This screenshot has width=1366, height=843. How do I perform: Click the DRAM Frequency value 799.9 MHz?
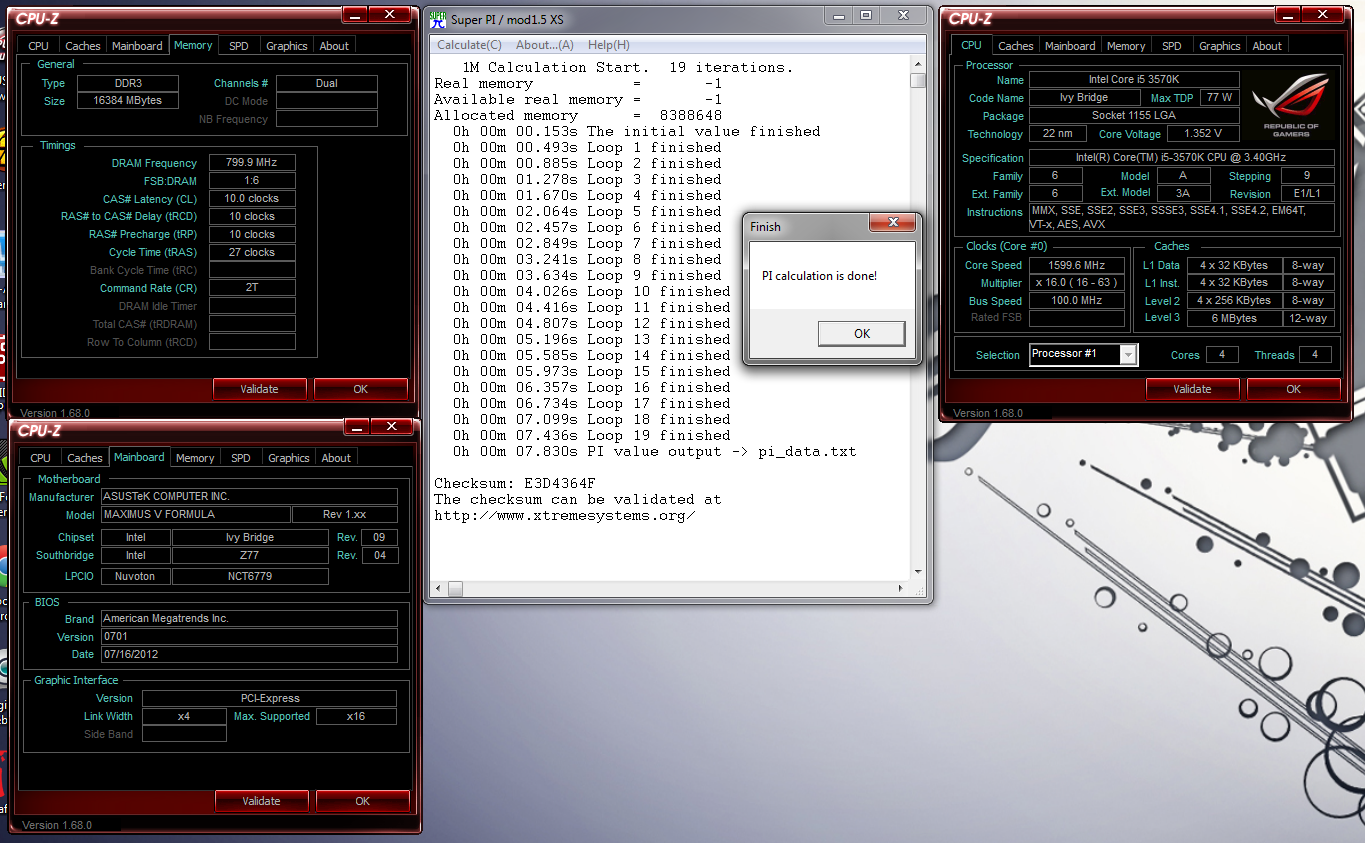point(252,163)
